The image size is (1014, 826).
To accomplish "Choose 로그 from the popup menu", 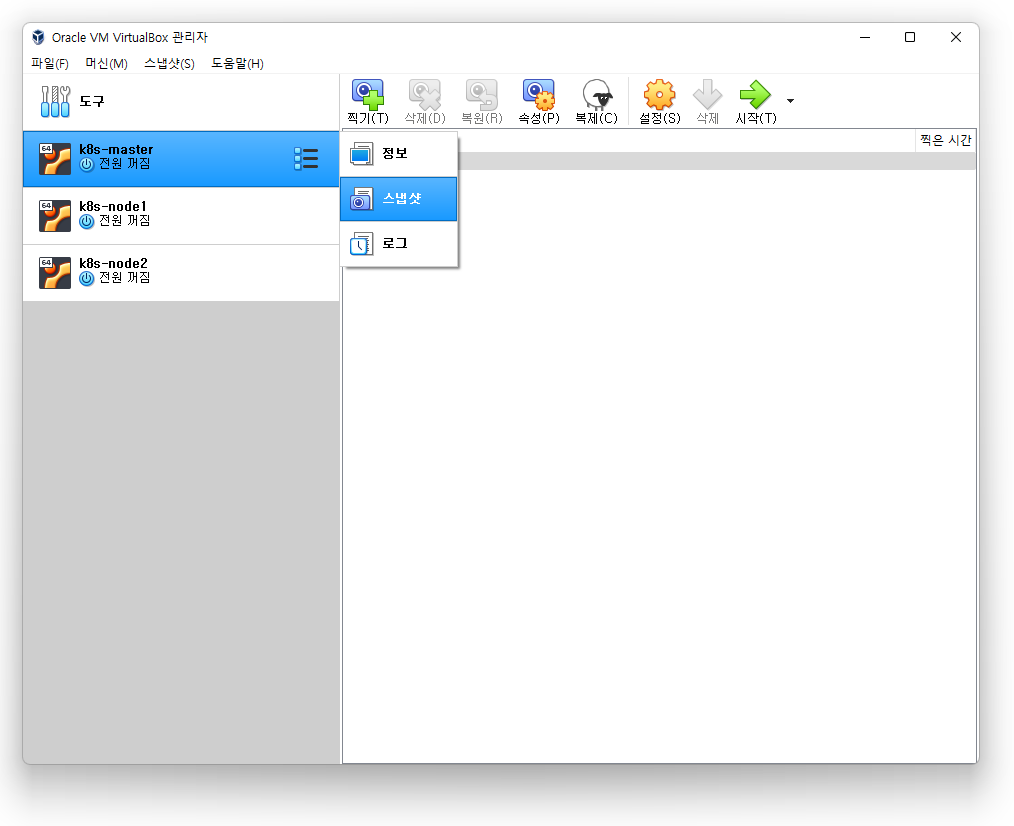I will click(399, 243).
